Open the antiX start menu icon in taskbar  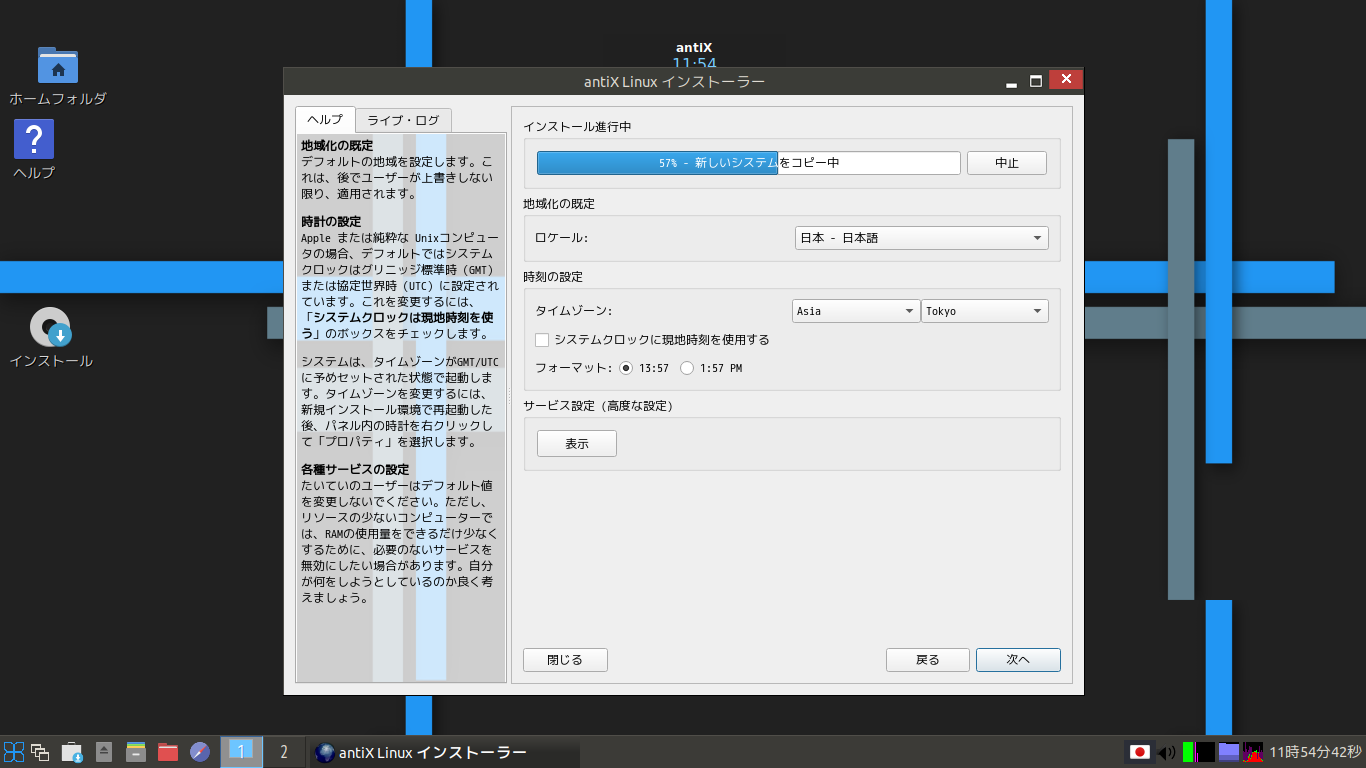[14, 752]
